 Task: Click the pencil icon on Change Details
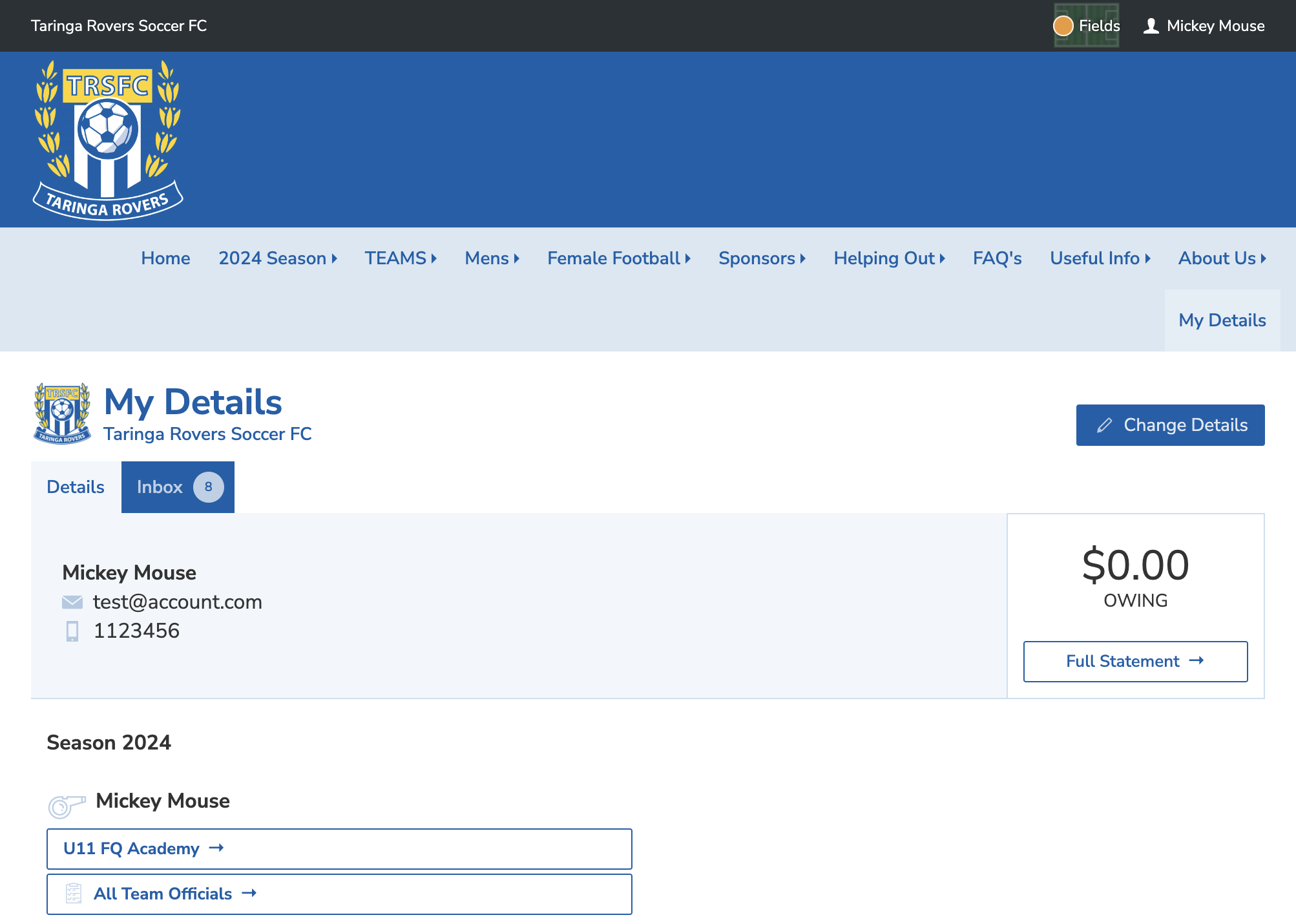click(1105, 425)
